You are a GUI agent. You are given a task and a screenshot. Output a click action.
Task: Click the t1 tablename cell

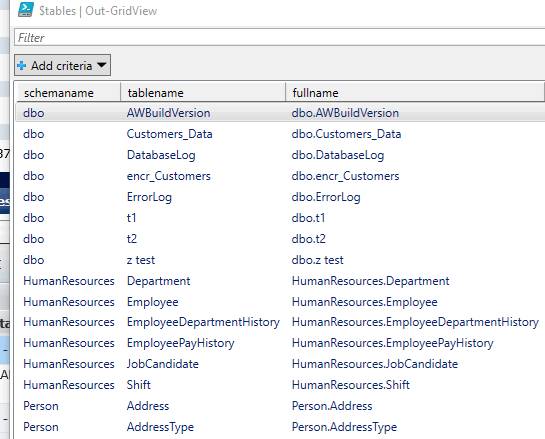(x=131, y=218)
